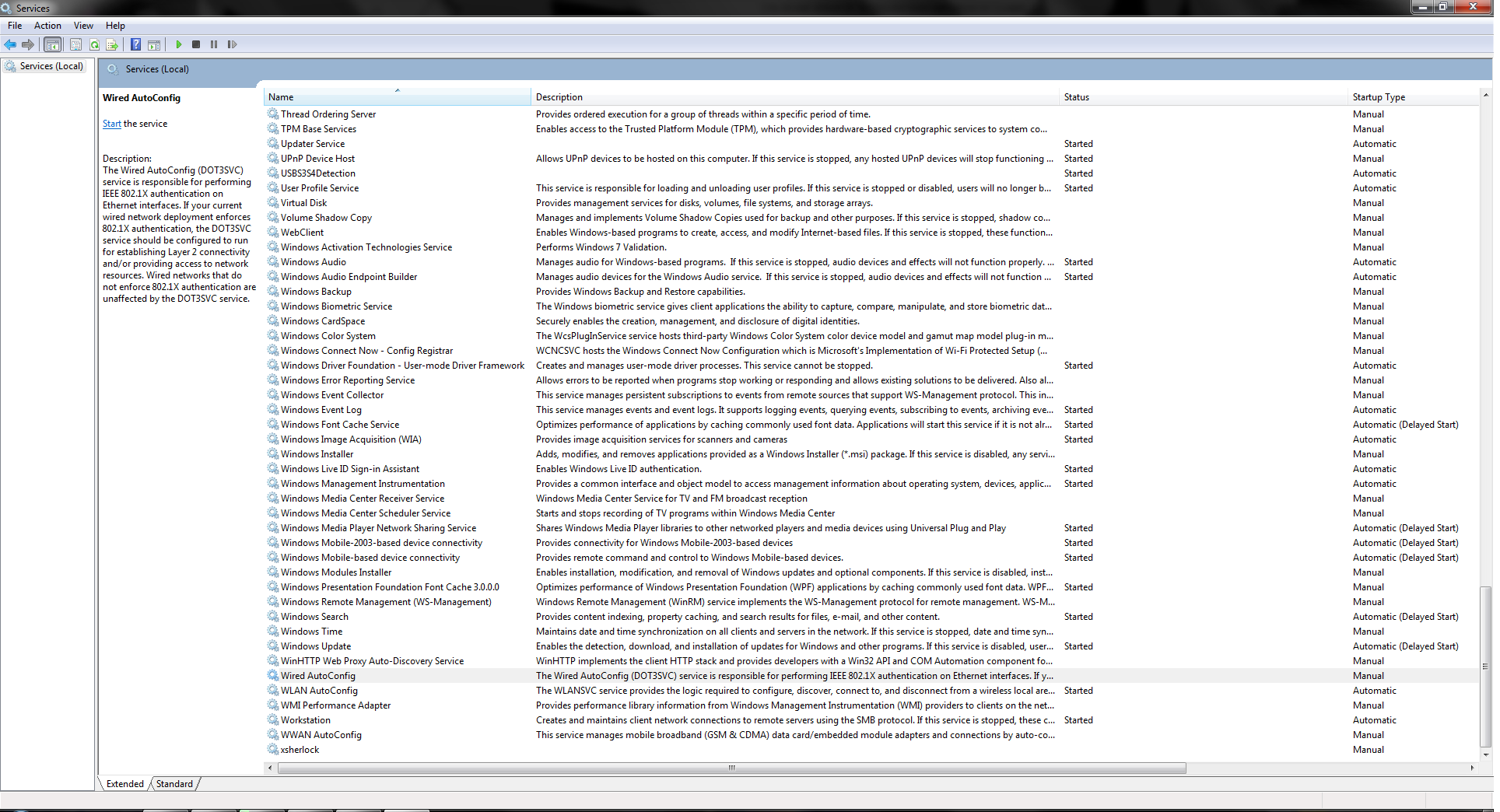Viewport: 1500px width, 812px height.
Task: Sort by the Status column header
Action: click(x=1204, y=97)
